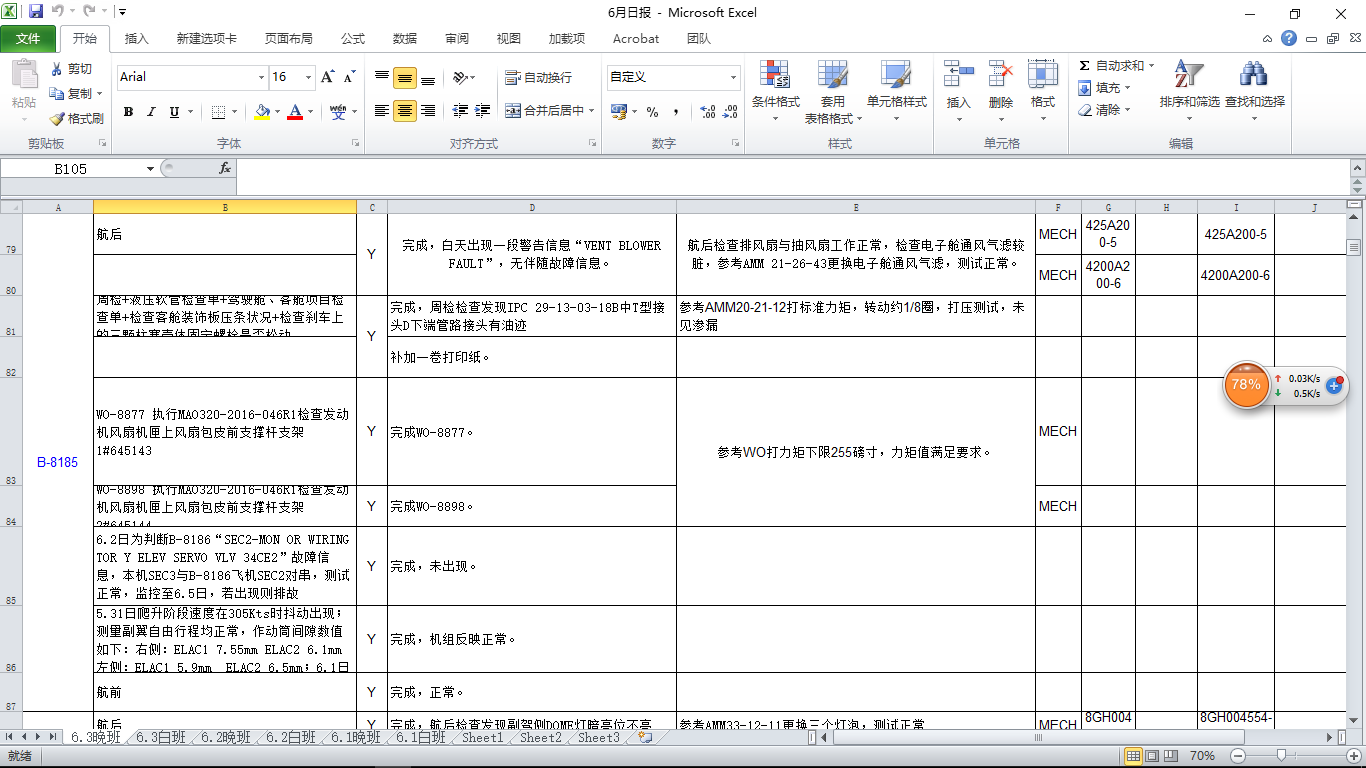Center text horizontally

[405, 111]
